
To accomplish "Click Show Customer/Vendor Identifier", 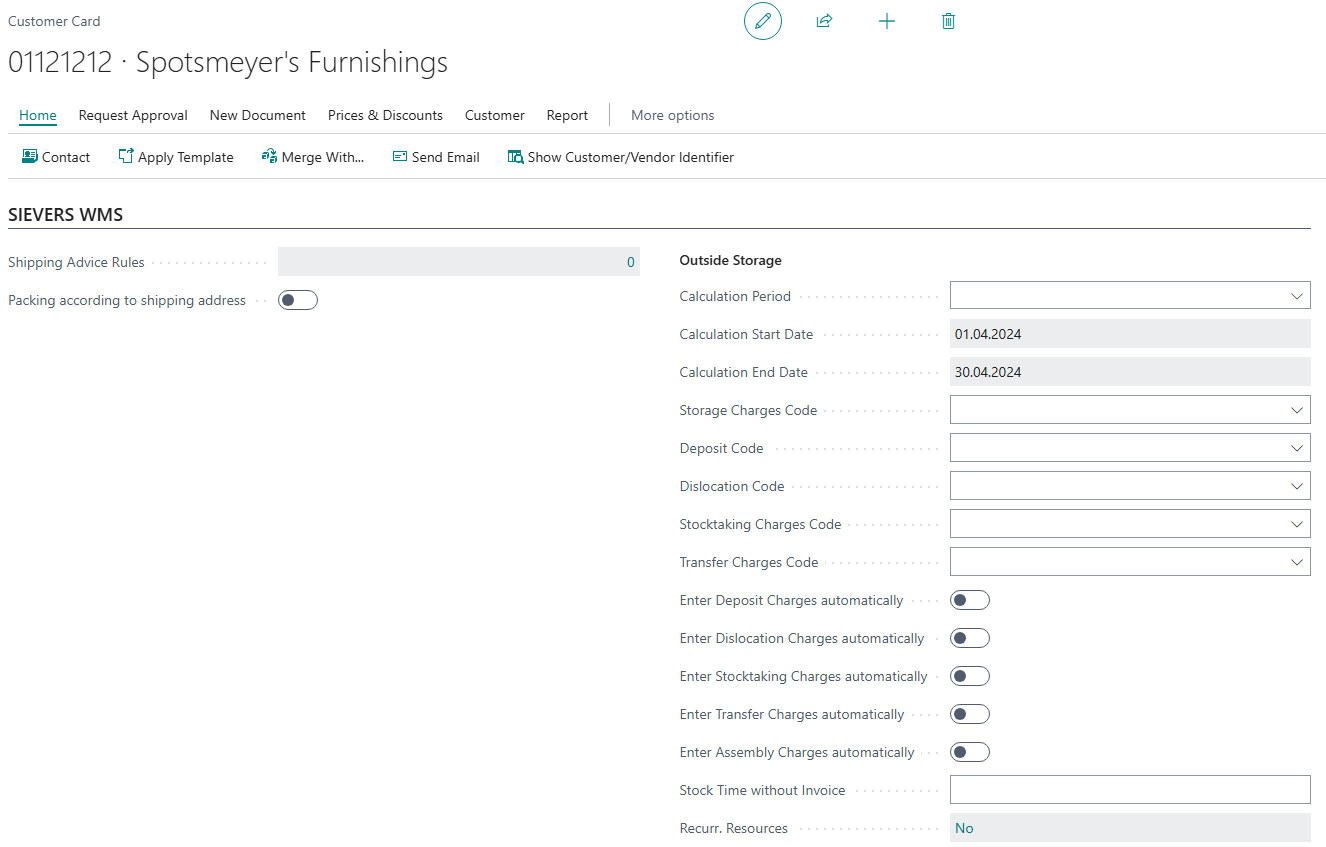I will (621, 157).
